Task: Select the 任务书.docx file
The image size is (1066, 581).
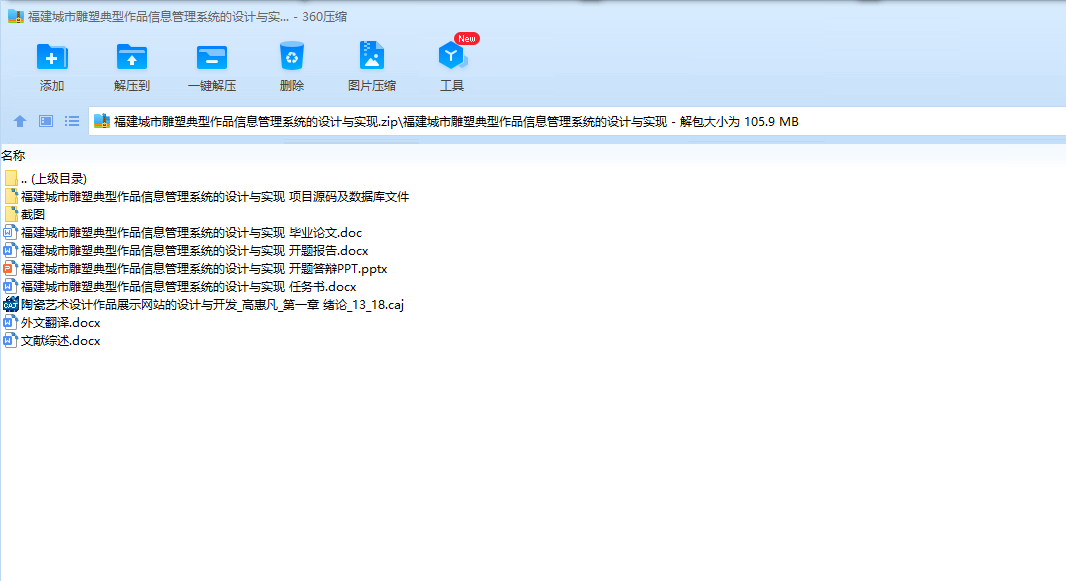Action: pos(188,287)
